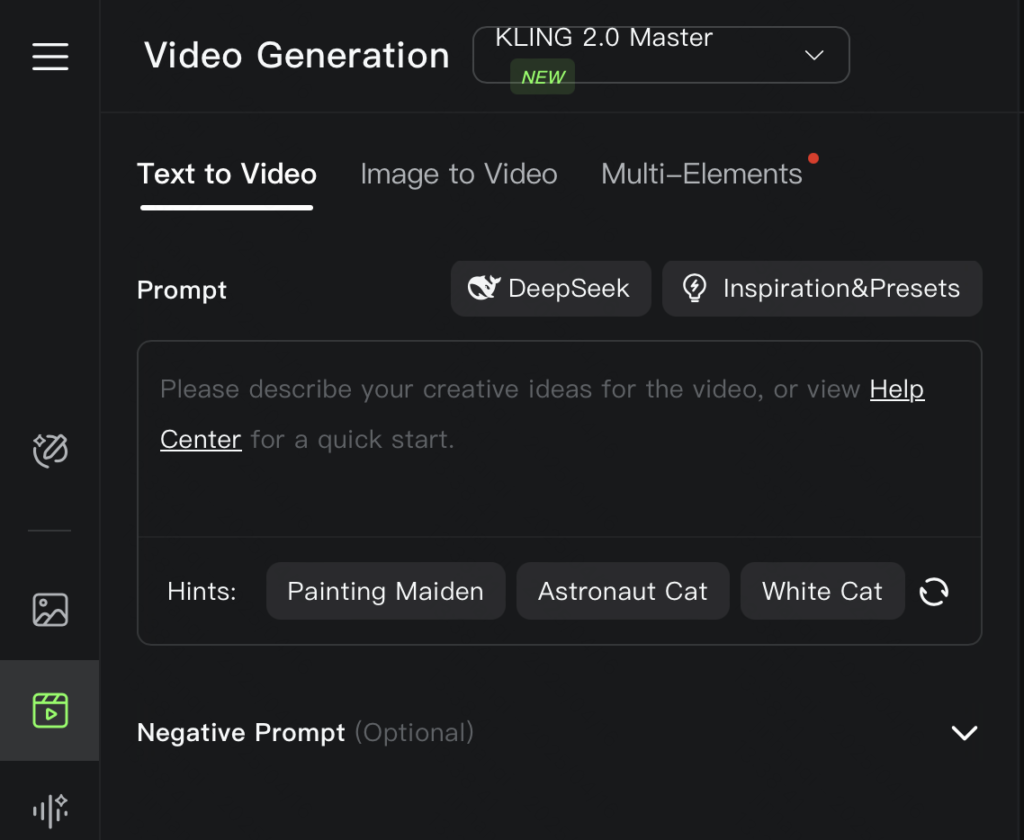Open Inspiration&Presets with the lightbulb icon
1024x840 pixels.
point(821,289)
